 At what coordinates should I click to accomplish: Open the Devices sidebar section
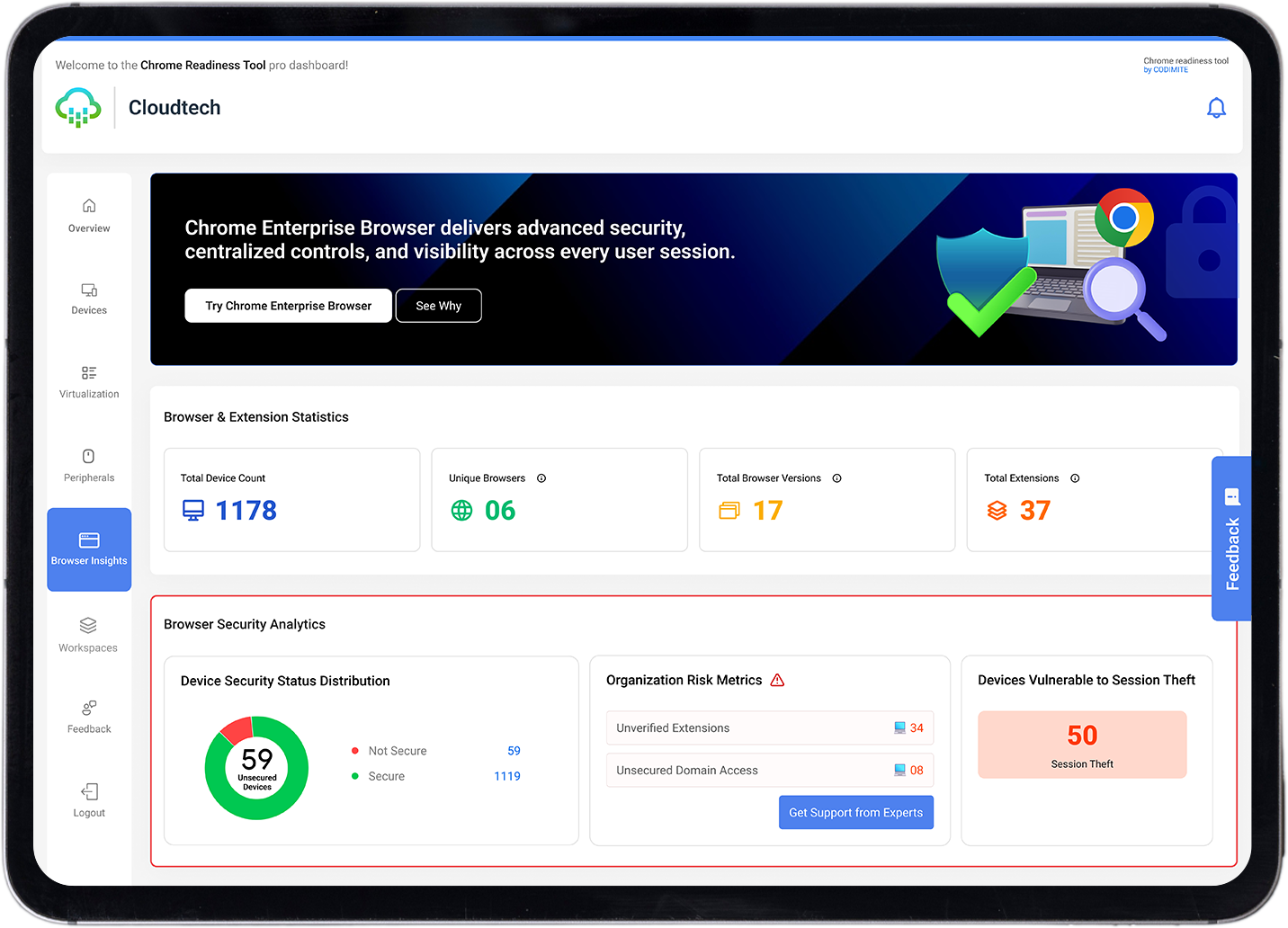(x=89, y=299)
